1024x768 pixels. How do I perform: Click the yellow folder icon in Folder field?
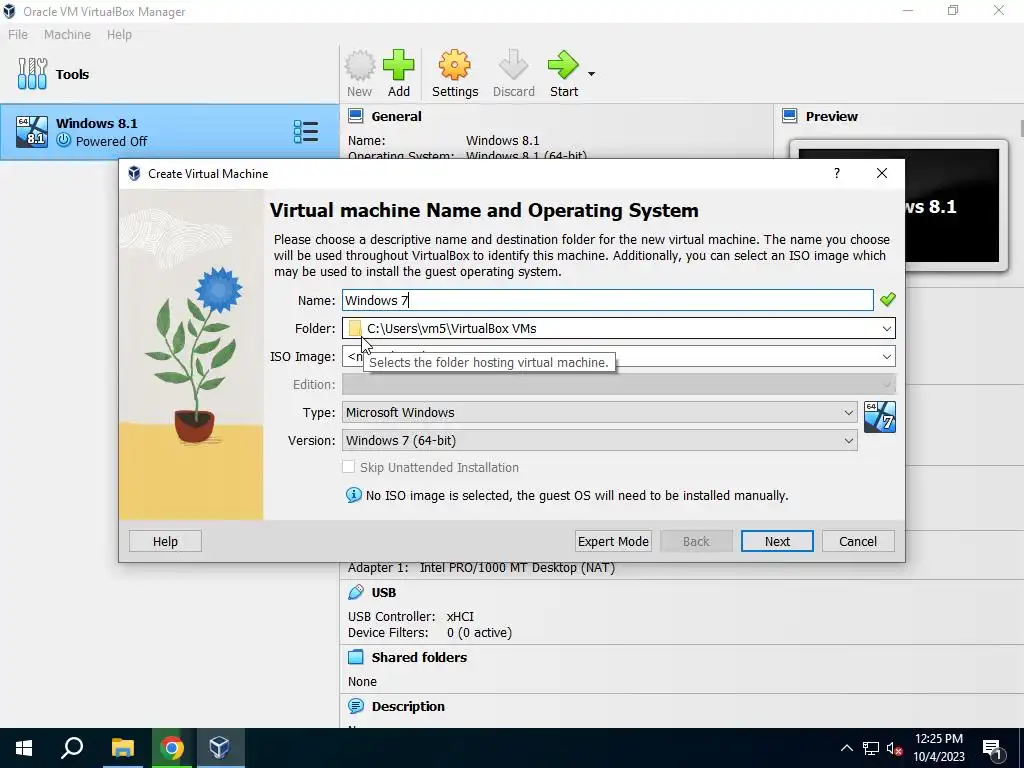tap(355, 328)
